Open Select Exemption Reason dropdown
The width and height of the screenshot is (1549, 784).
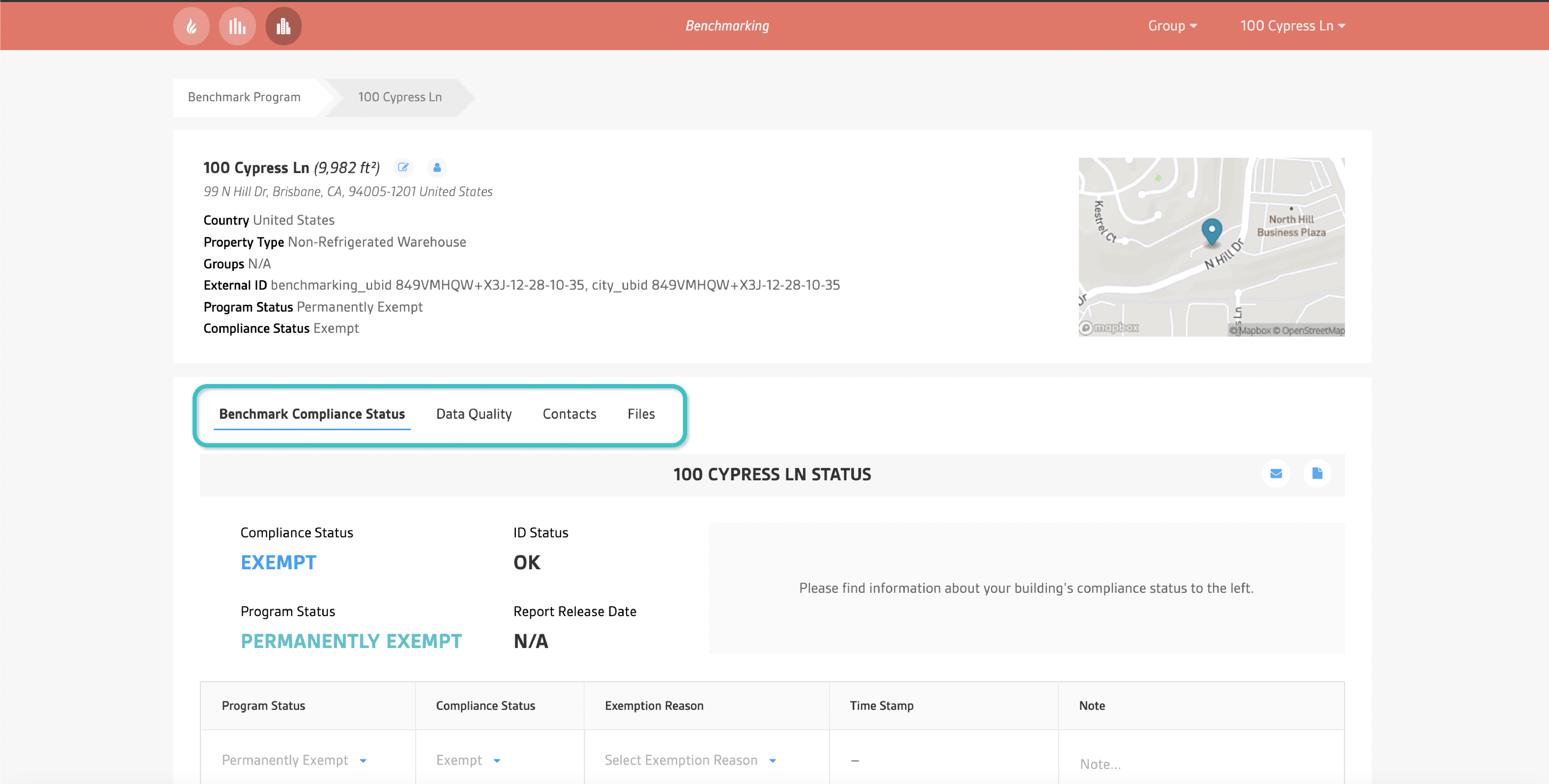click(x=690, y=760)
